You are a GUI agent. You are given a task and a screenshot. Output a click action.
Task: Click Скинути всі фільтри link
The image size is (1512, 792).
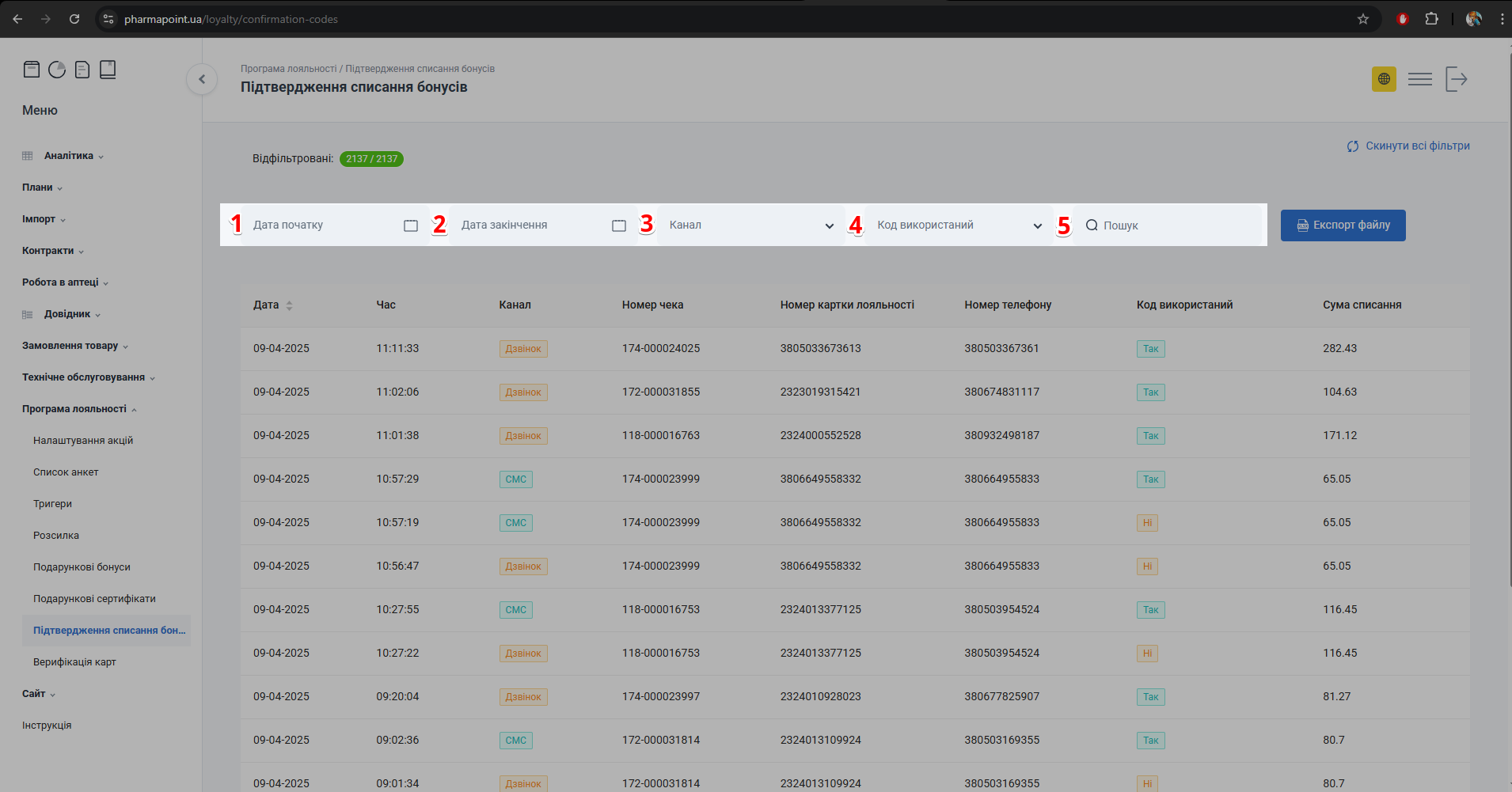pyautogui.click(x=1409, y=146)
